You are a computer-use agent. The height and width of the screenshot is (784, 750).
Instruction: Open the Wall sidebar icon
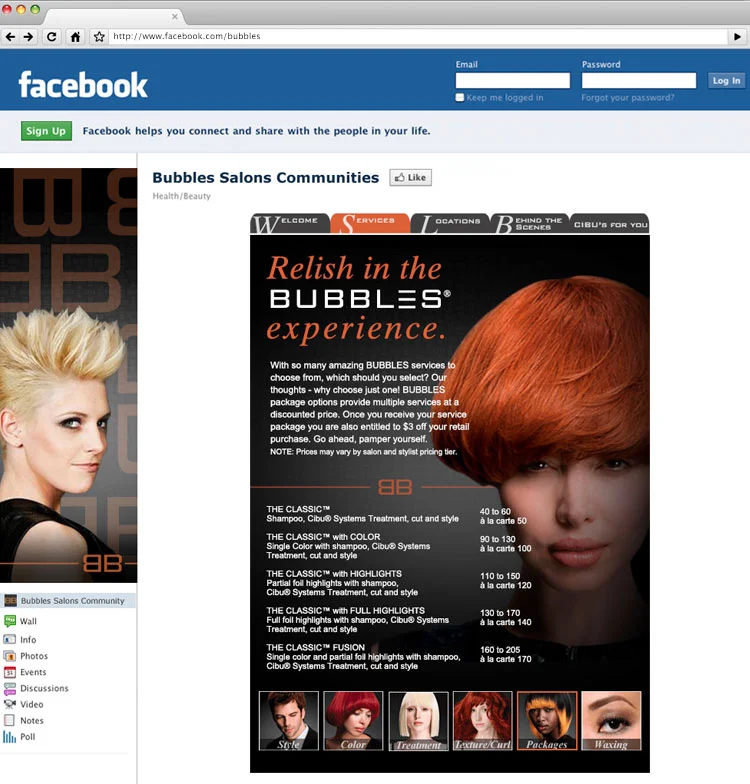tap(10, 621)
